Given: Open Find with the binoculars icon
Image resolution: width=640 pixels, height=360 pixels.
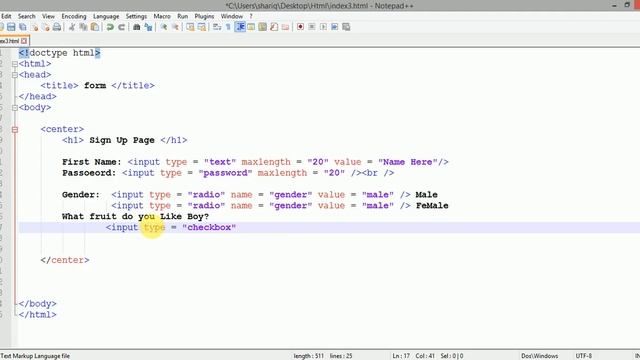Looking at the screenshot, I should pos(137,27).
